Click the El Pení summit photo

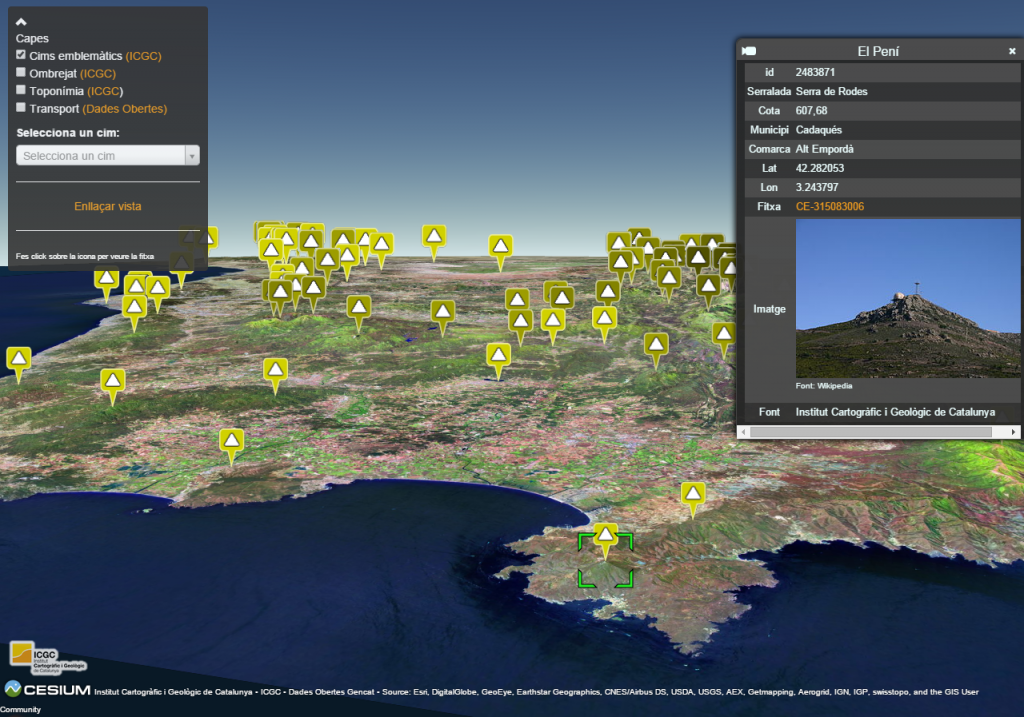pos(908,298)
